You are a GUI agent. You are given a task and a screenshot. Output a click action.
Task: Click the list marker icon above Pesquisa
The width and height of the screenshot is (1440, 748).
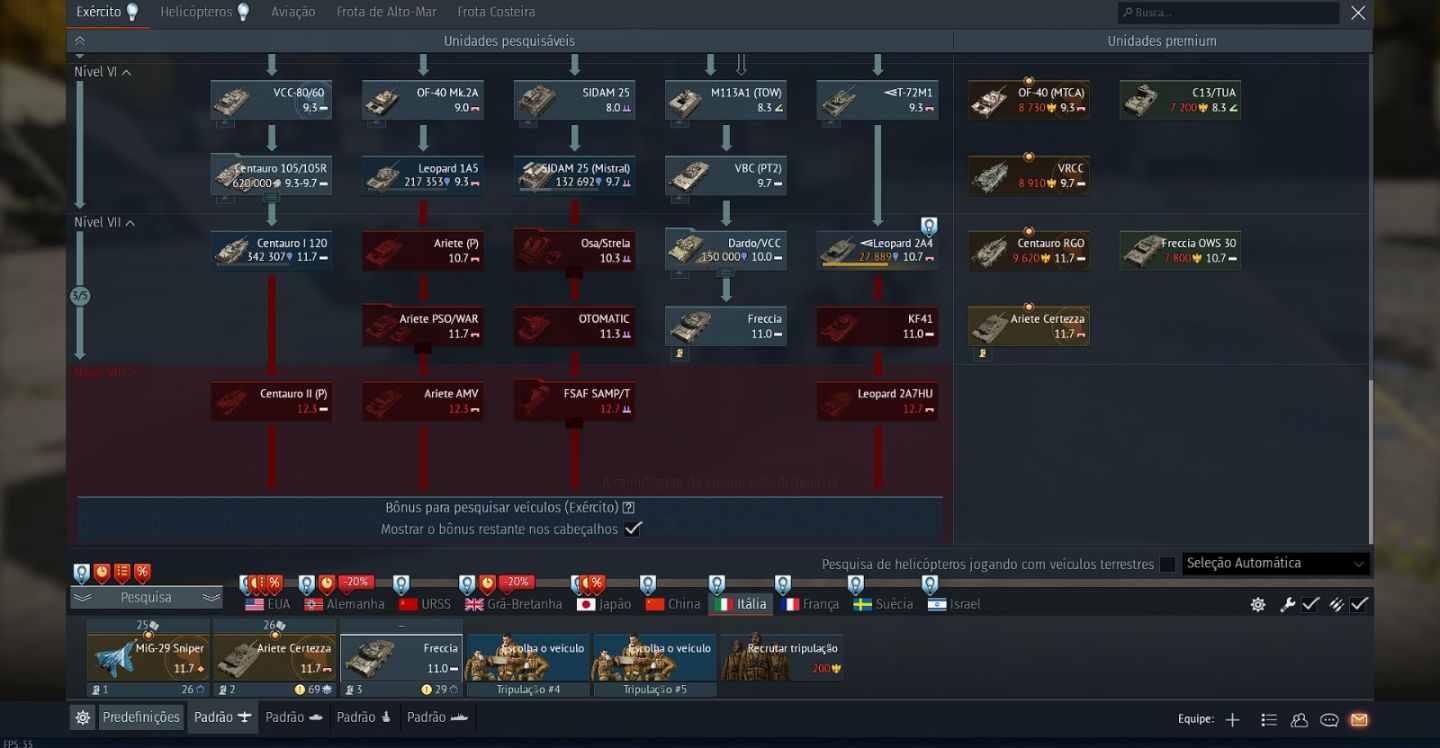[122, 573]
